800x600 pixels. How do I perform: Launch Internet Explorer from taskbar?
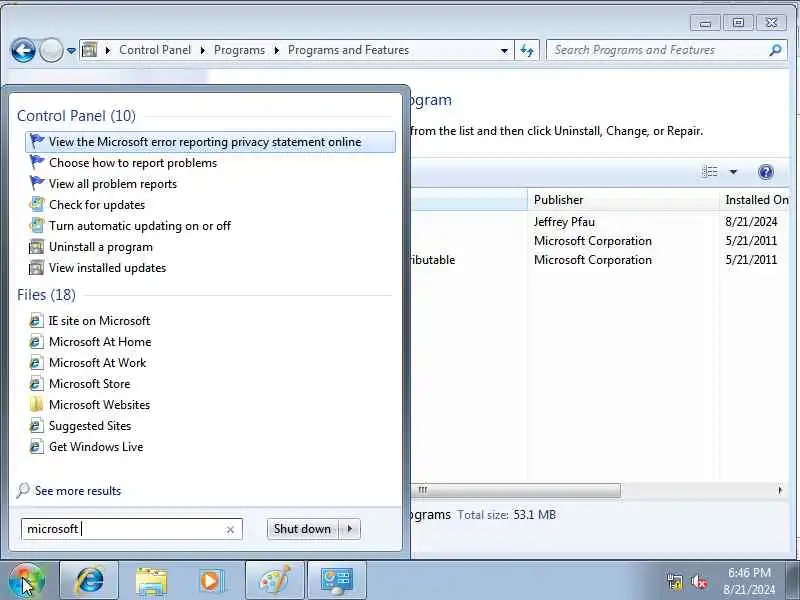89,581
